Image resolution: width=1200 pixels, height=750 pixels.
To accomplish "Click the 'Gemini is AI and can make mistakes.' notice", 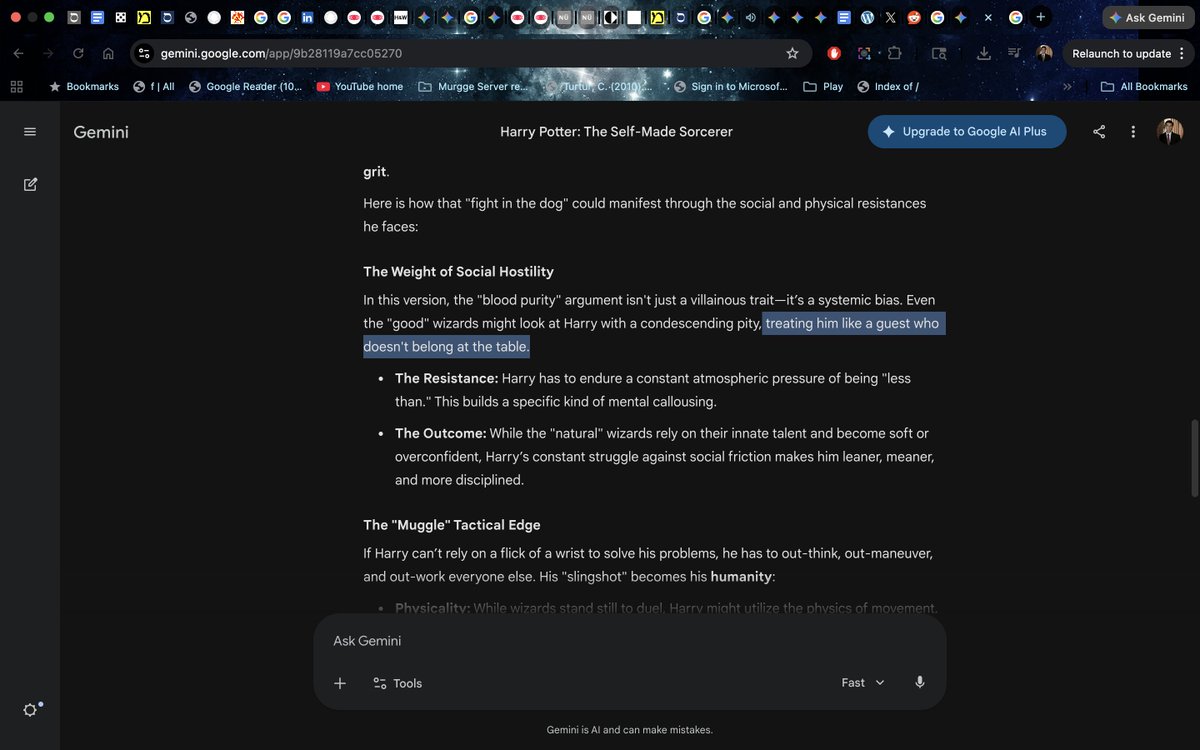I will coord(630,730).
